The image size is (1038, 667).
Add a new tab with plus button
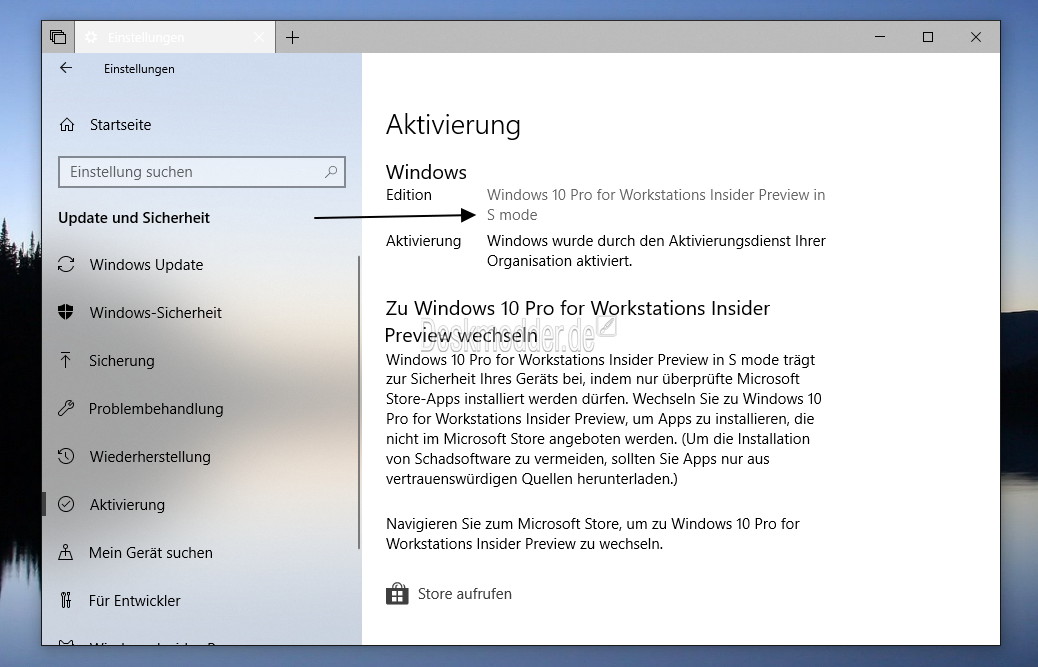click(x=292, y=38)
